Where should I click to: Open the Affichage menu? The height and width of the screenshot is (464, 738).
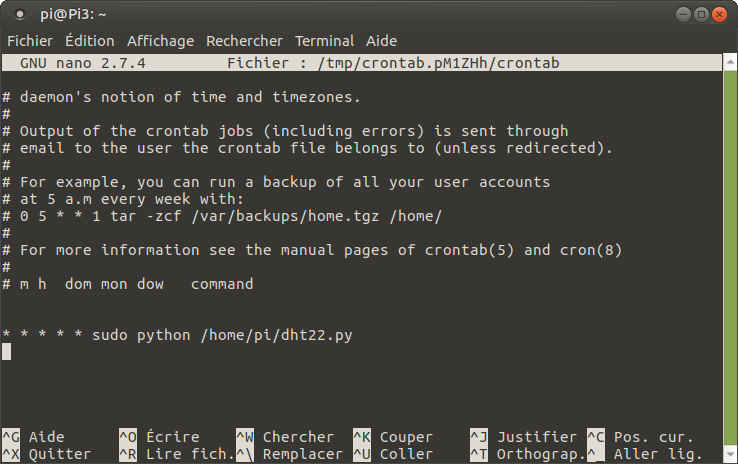160,41
